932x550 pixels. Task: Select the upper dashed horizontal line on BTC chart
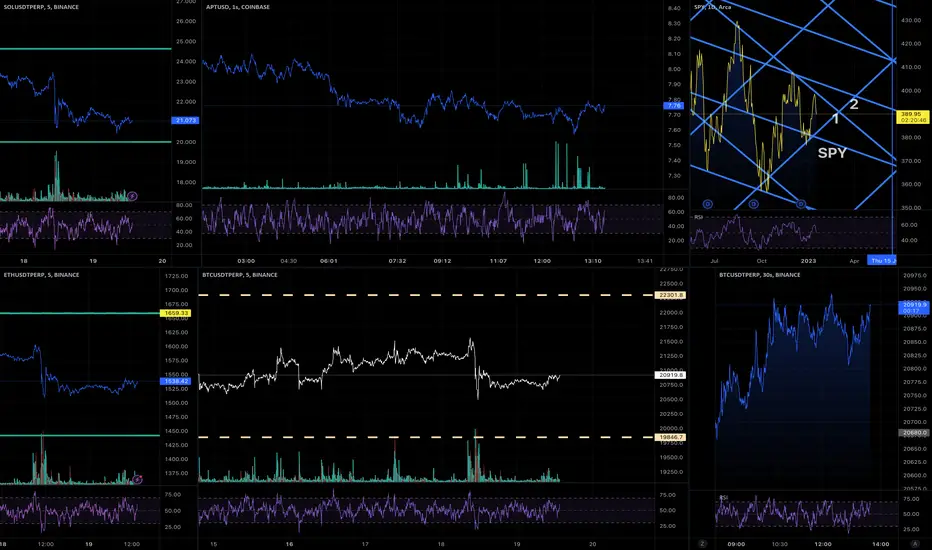[x=426, y=295]
